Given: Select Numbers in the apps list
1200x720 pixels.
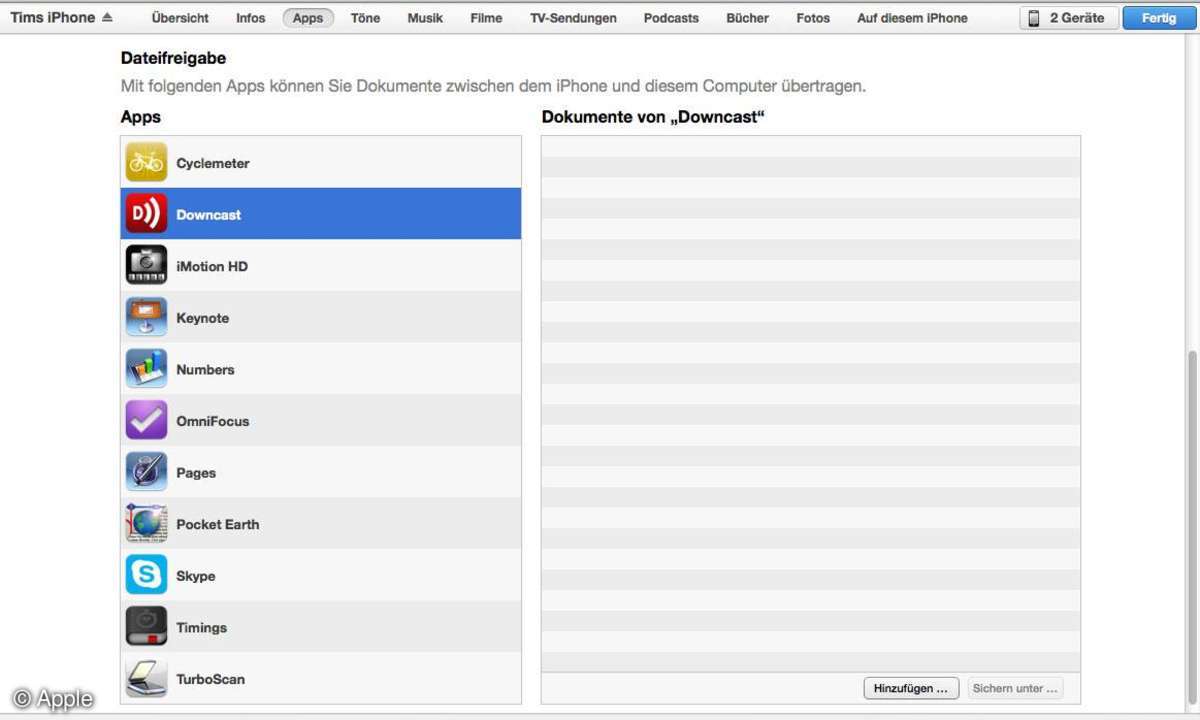Looking at the screenshot, I should (321, 369).
